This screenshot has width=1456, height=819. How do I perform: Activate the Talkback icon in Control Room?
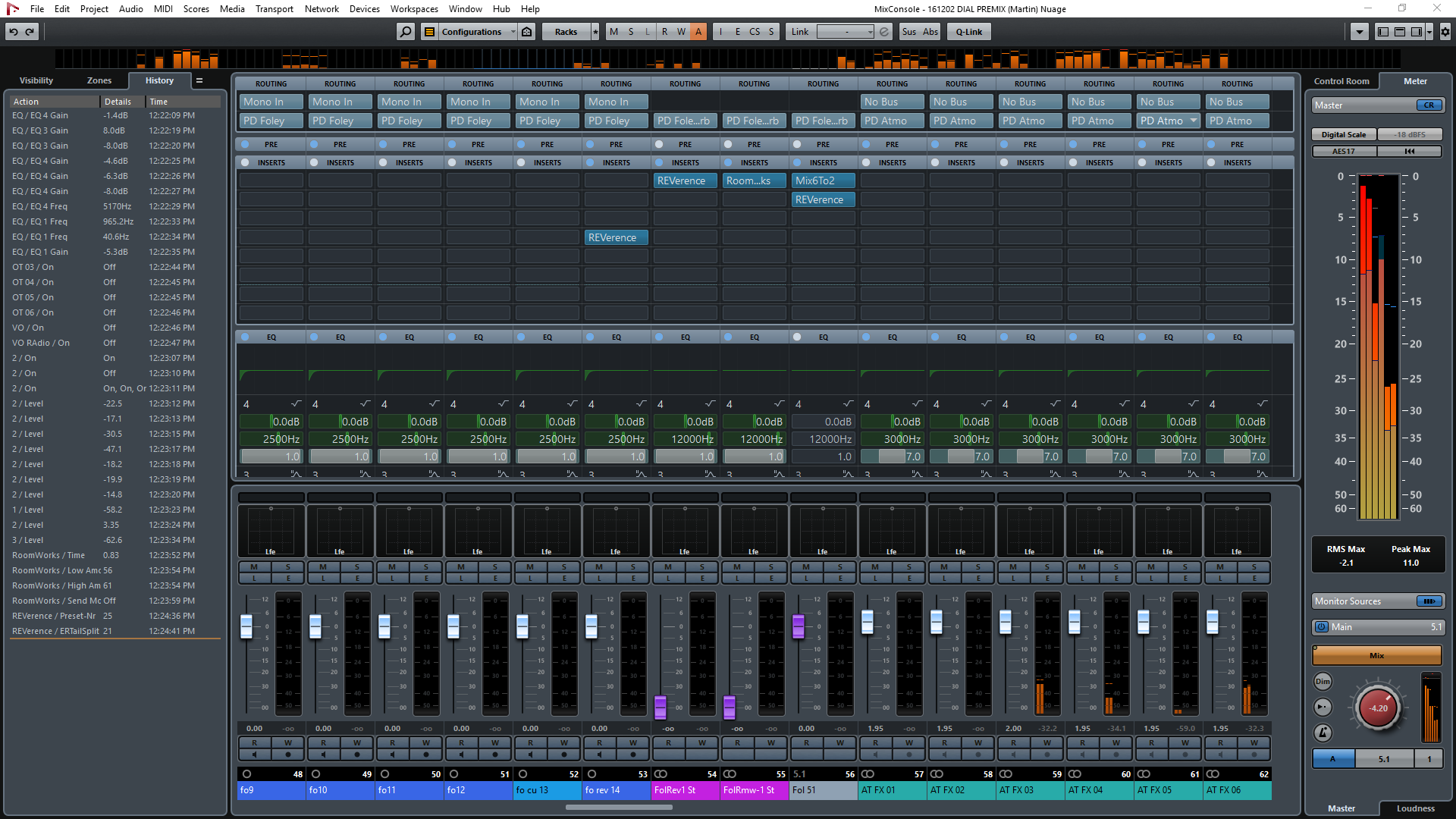click(x=1323, y=707)
